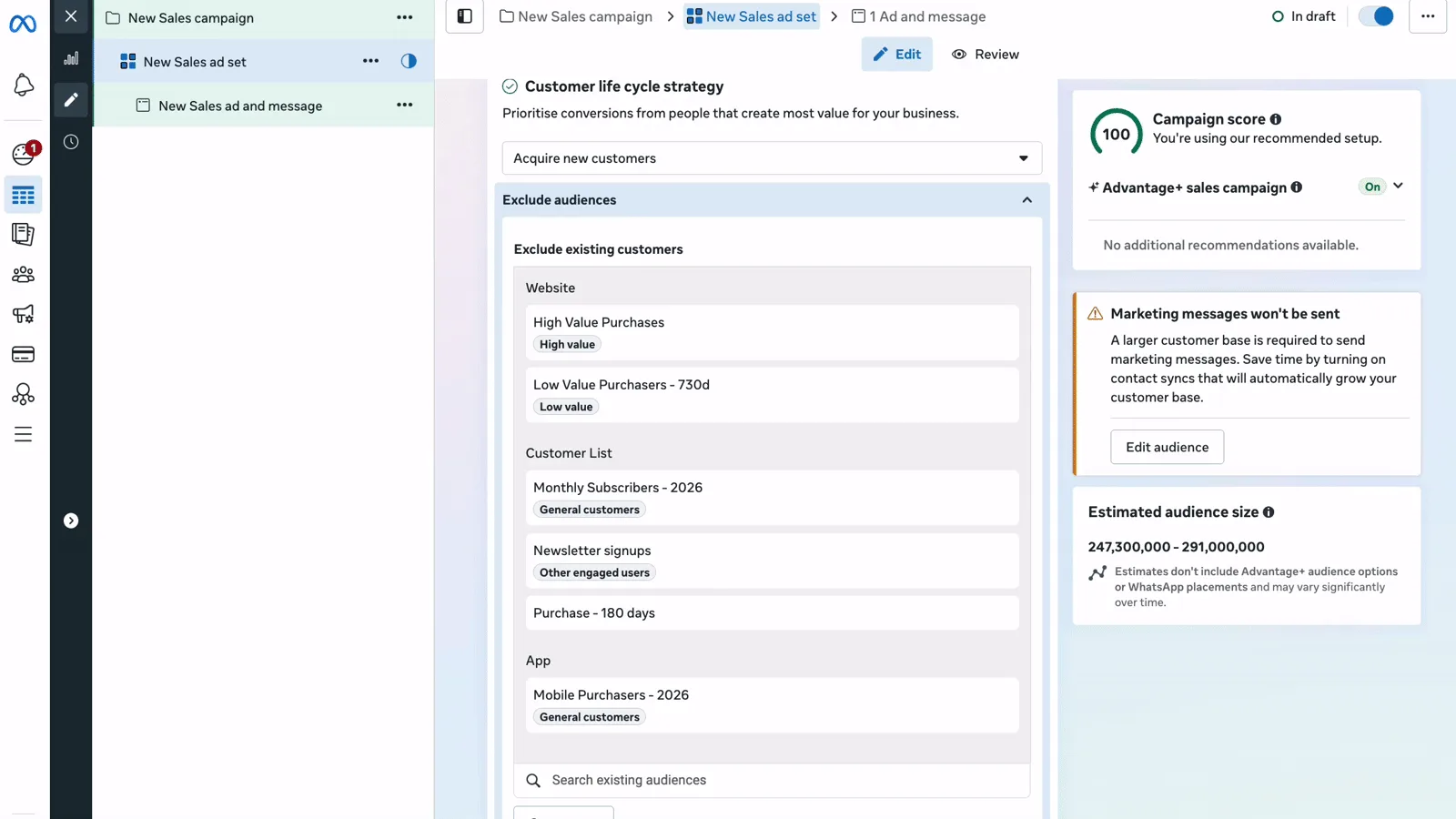Toggle the ad set on/off switch

(x=1376, y=16)
